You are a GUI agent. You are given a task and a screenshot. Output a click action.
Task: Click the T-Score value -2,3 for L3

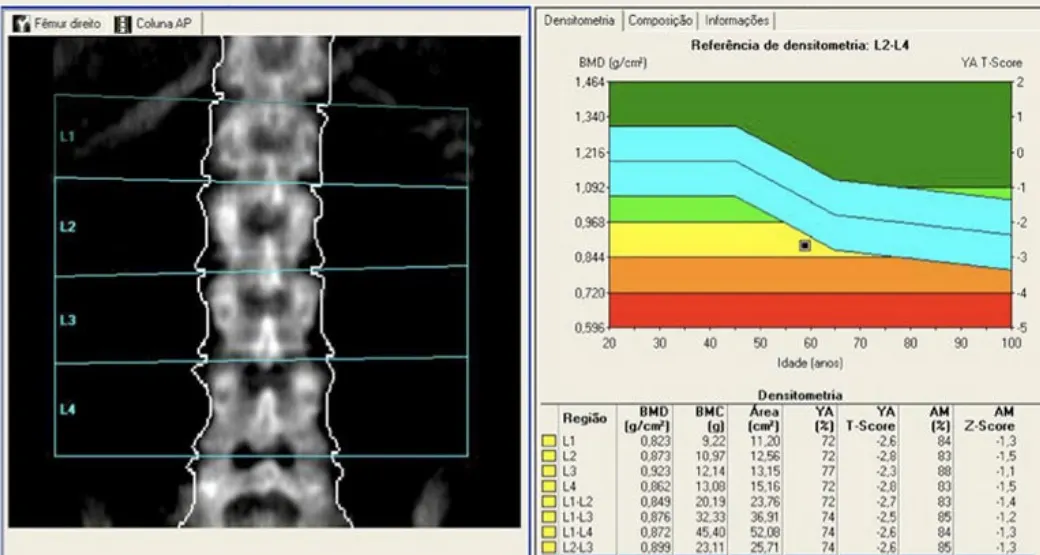[x=887, y=471]
